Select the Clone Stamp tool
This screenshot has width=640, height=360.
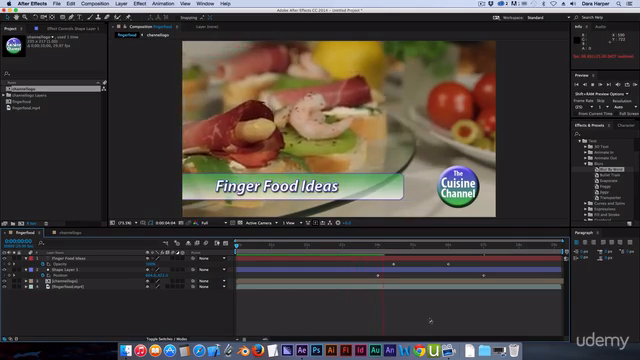(98, 17)
